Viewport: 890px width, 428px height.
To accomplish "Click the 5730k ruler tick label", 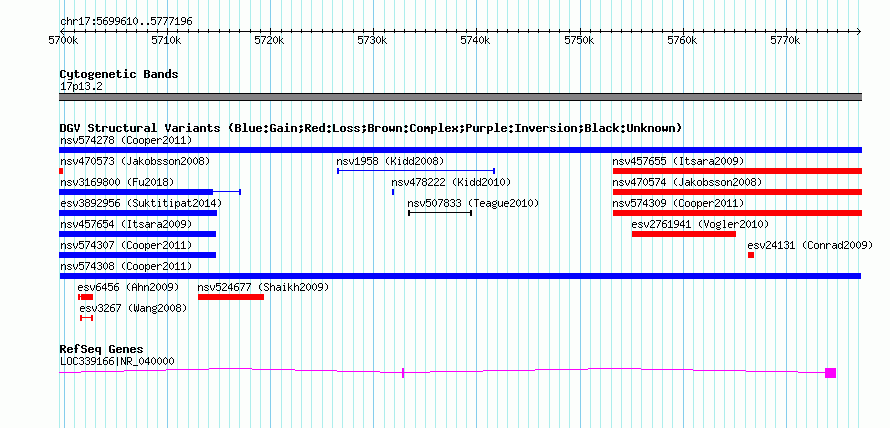I will (x=373, y=41).
